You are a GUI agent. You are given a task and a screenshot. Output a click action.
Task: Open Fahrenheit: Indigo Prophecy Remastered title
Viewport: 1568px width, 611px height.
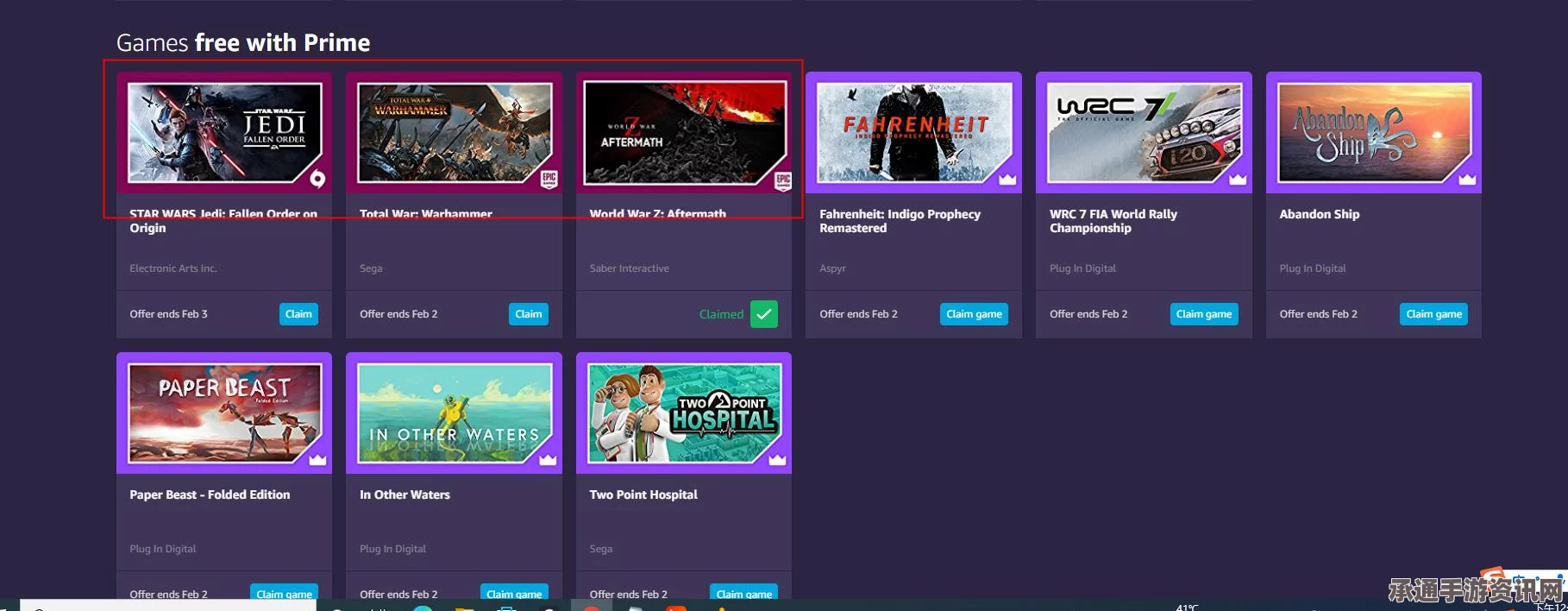click(x=900, y=221)
